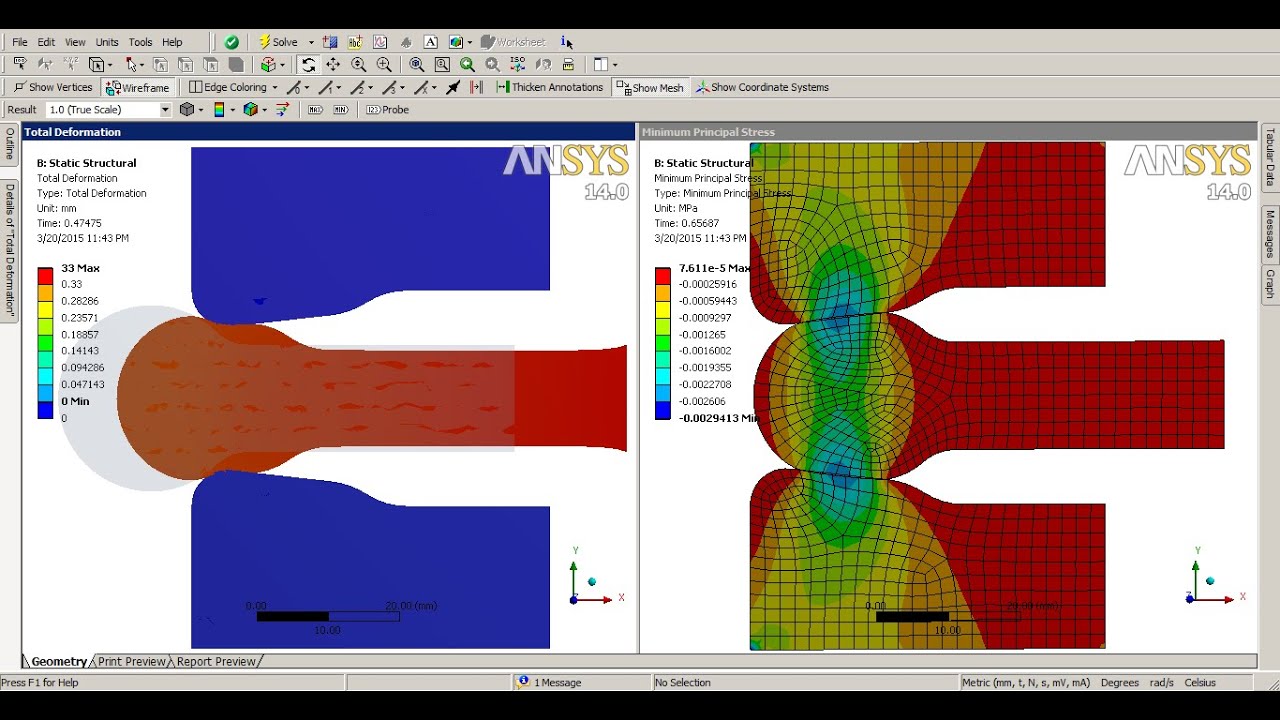Click the rainbow contours band icon

coord(219,109)
